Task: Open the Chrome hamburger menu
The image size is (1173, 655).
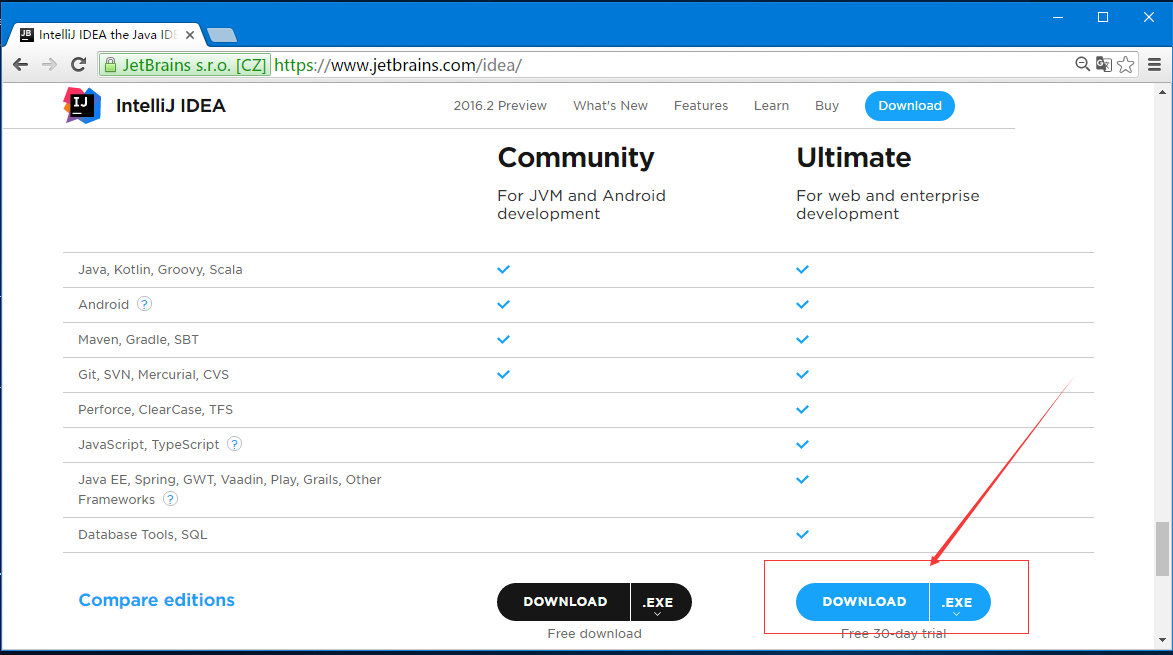Action: pos(1154,65)
